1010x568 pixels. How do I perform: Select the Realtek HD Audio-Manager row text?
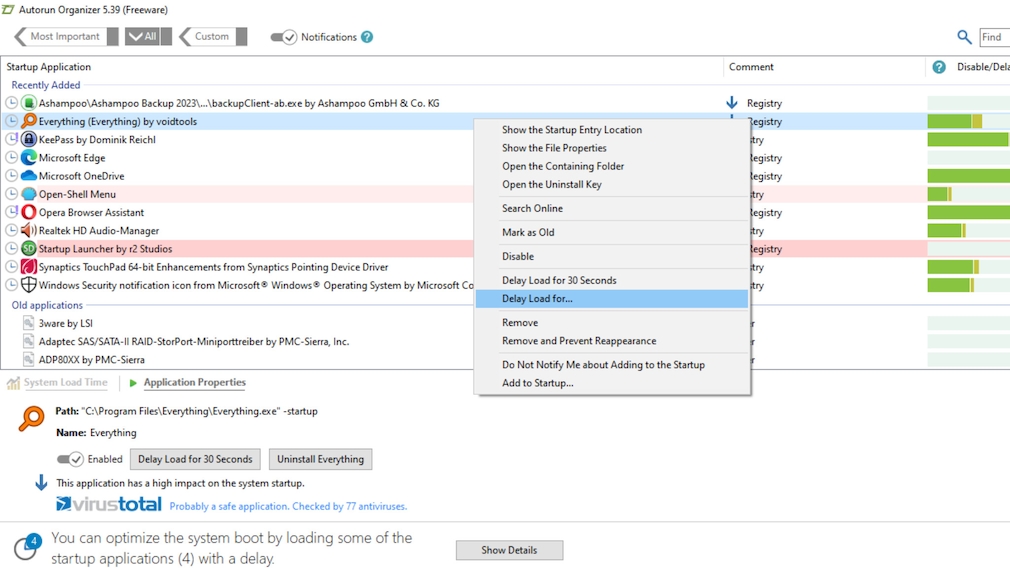(x=99, y=231)
